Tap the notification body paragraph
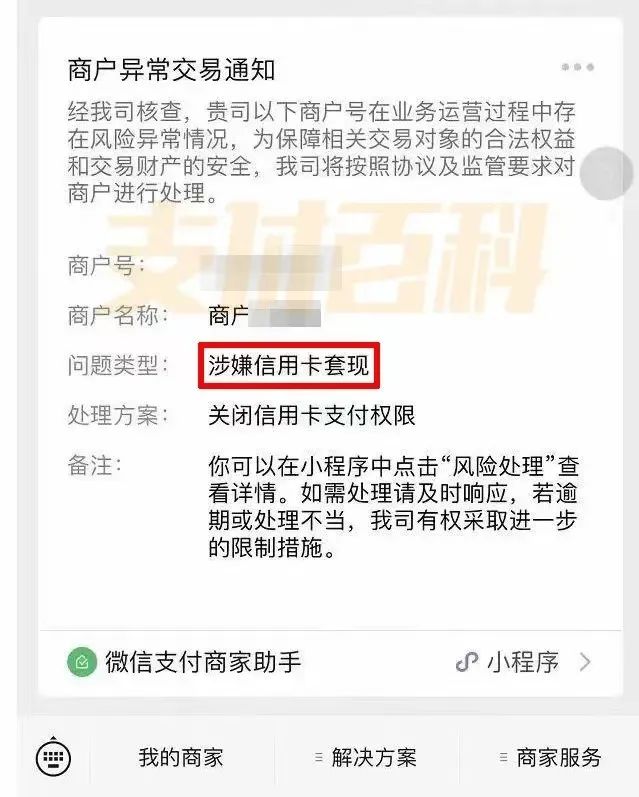Image resolution: width=639 pixels, height=797 pixels. click(322, 152)
